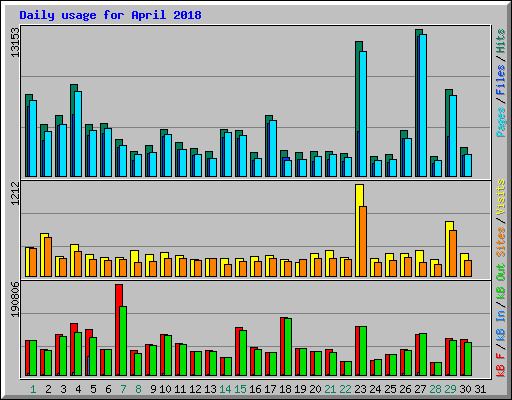The height and width of the screenshot is (400, 512).
Task: Click day 18 on the x-axis
Action: [x=286, y=389]
